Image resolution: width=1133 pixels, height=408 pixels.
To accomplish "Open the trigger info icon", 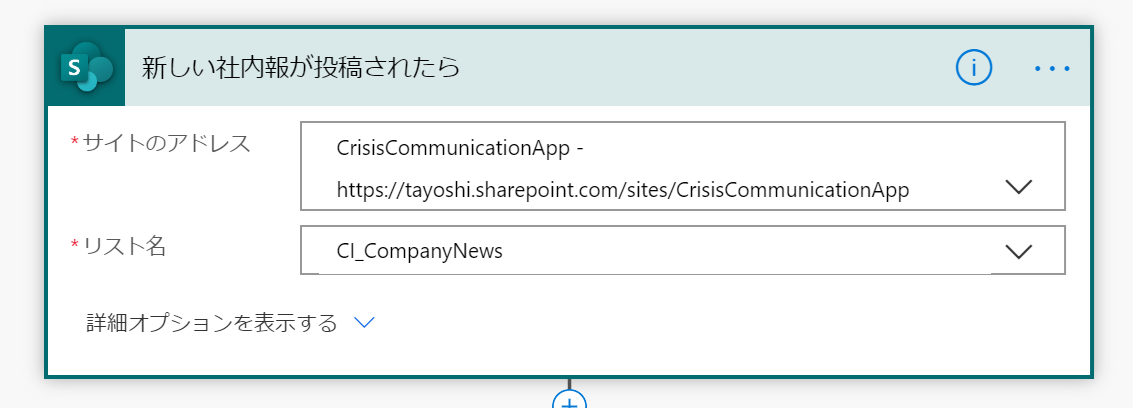I will tap(973, 68).
